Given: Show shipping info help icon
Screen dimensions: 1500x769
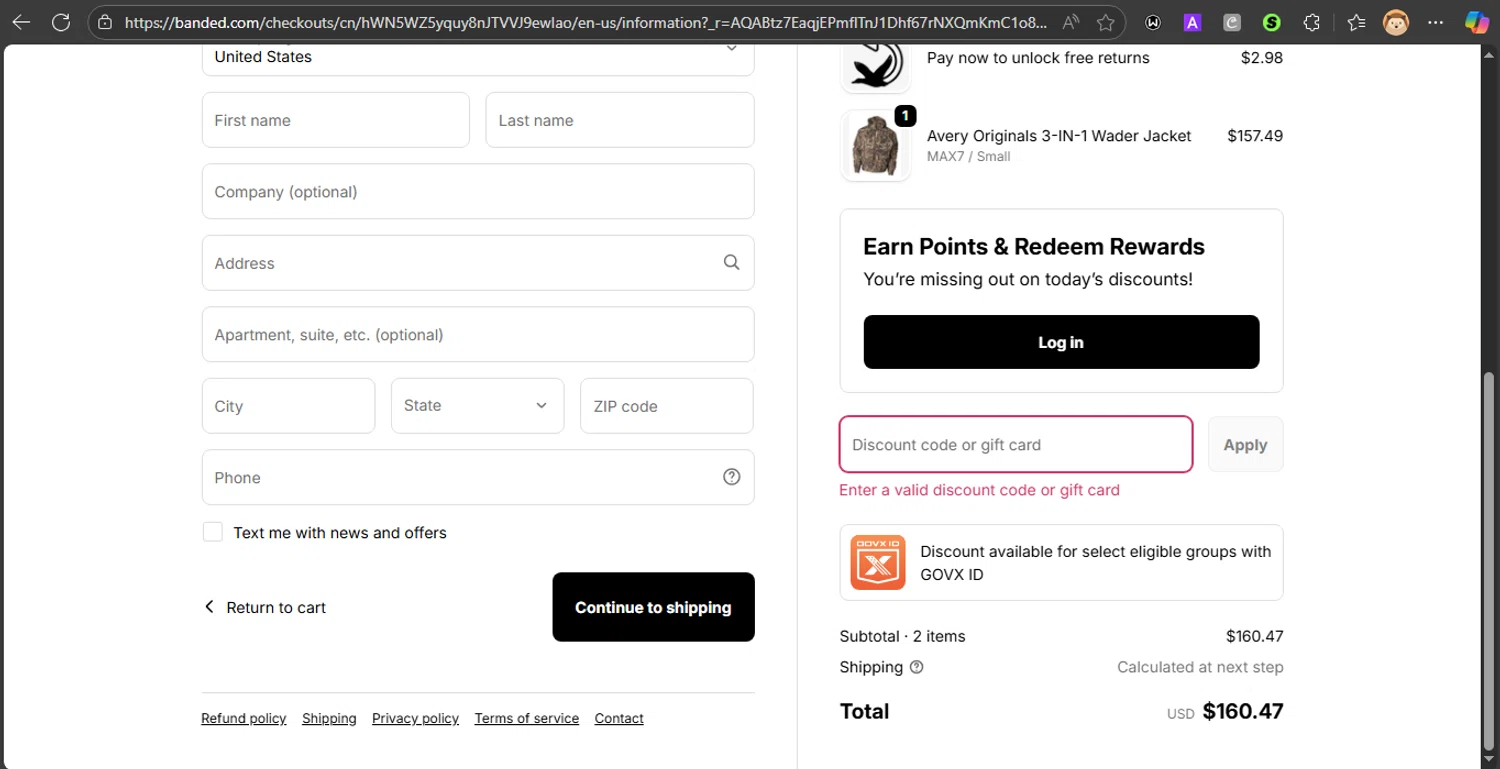Looking at the screenshot, I should [916, 667].
